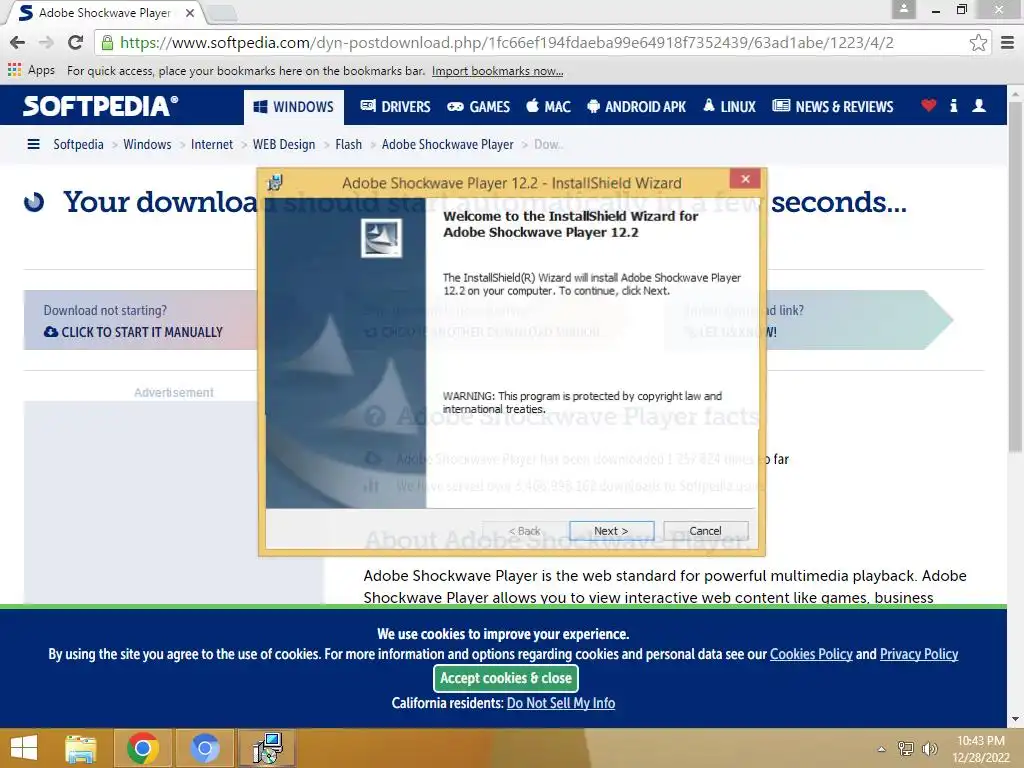Open the Cookies Policy link

811,654
